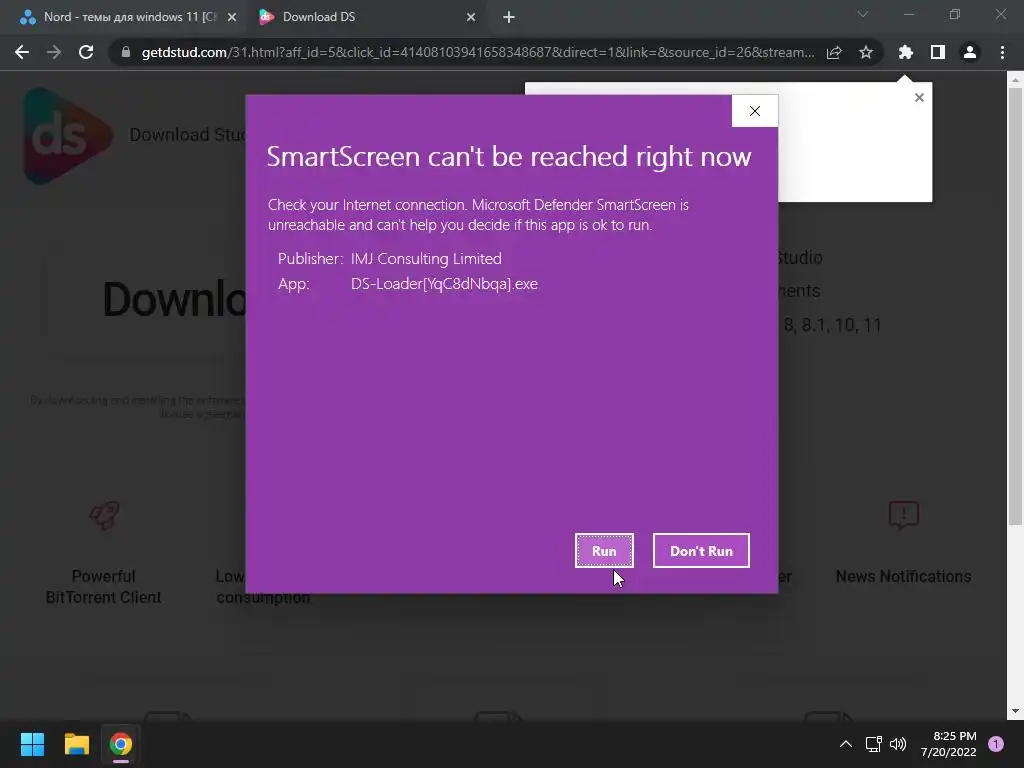The width and height of the screenshot is (1024, 768).
Task: Show hidden system tray icons
Action: tap(846, 744)
